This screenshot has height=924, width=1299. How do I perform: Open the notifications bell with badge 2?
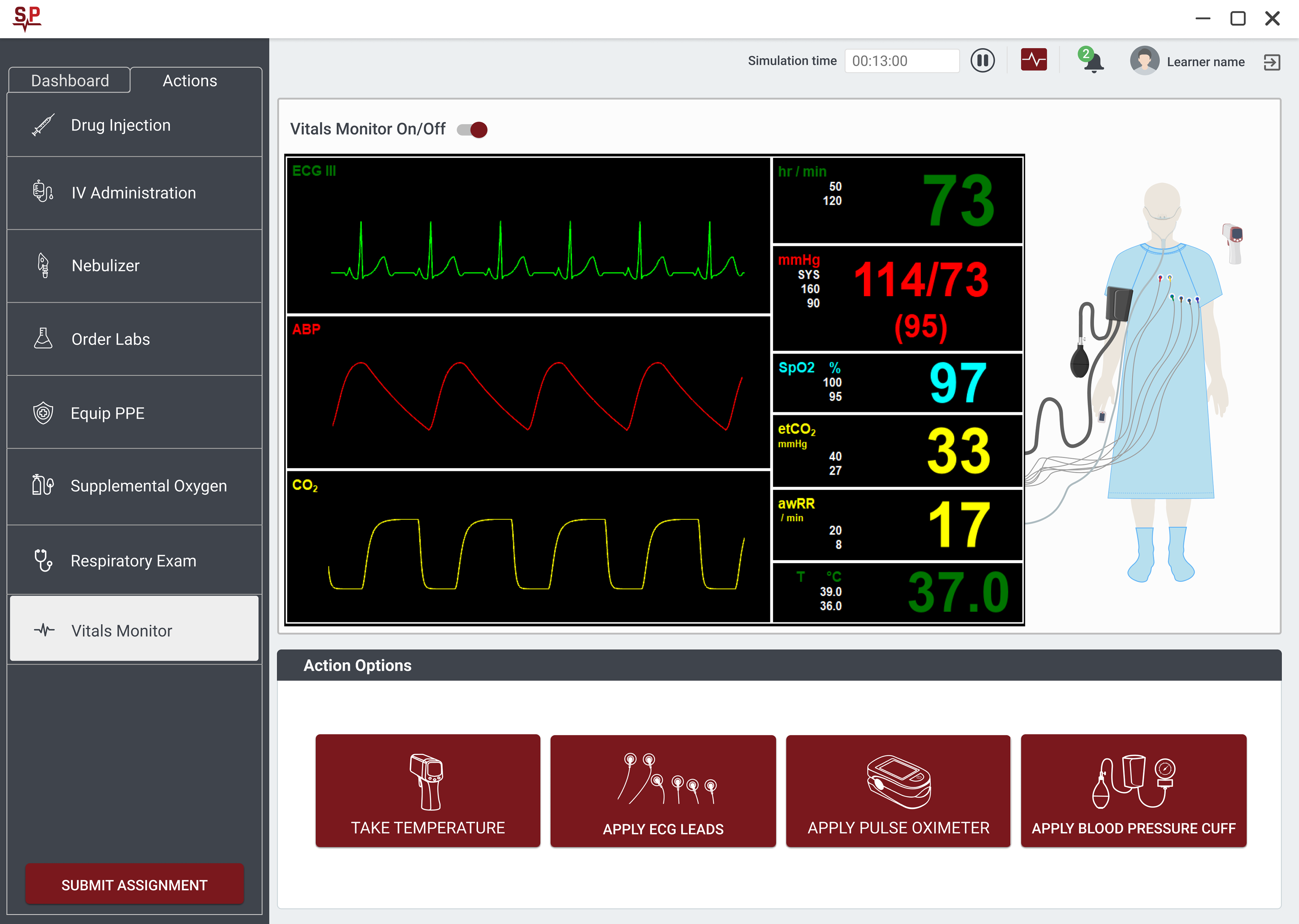click(x=1092, y=60)
